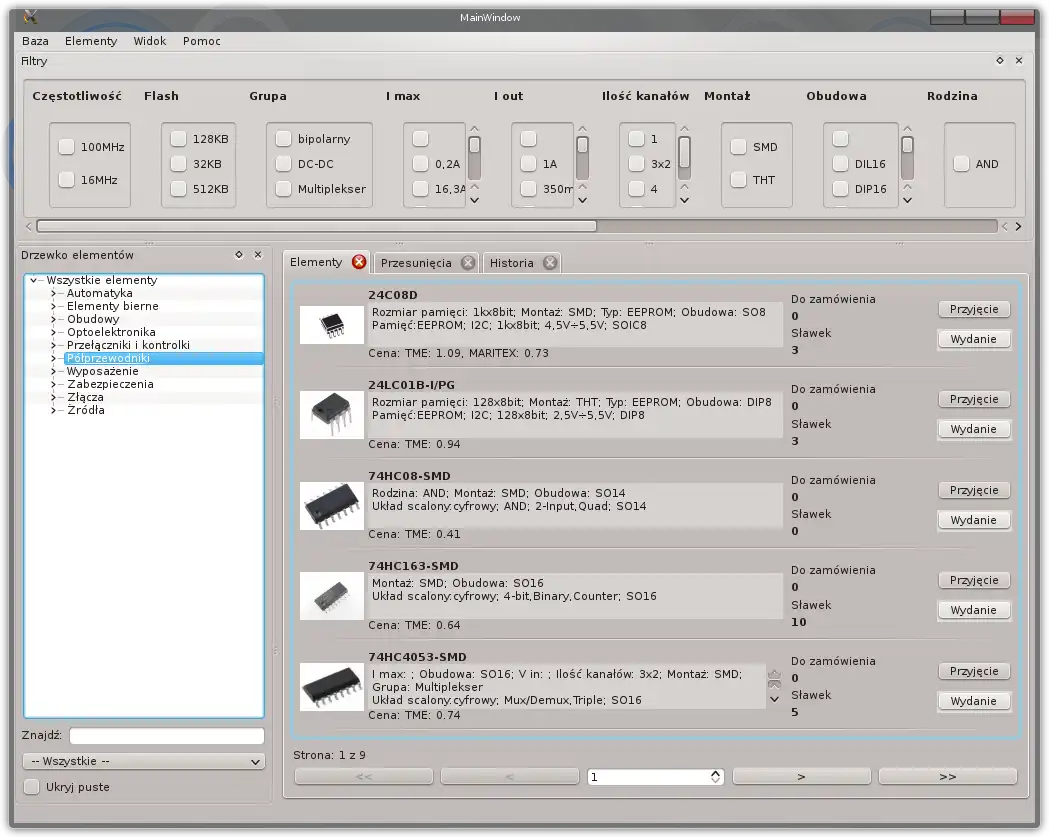The height and width of the screenshot is (837, 1049).
Task: Close the Historia tab icon
Action: click(549, 263)
